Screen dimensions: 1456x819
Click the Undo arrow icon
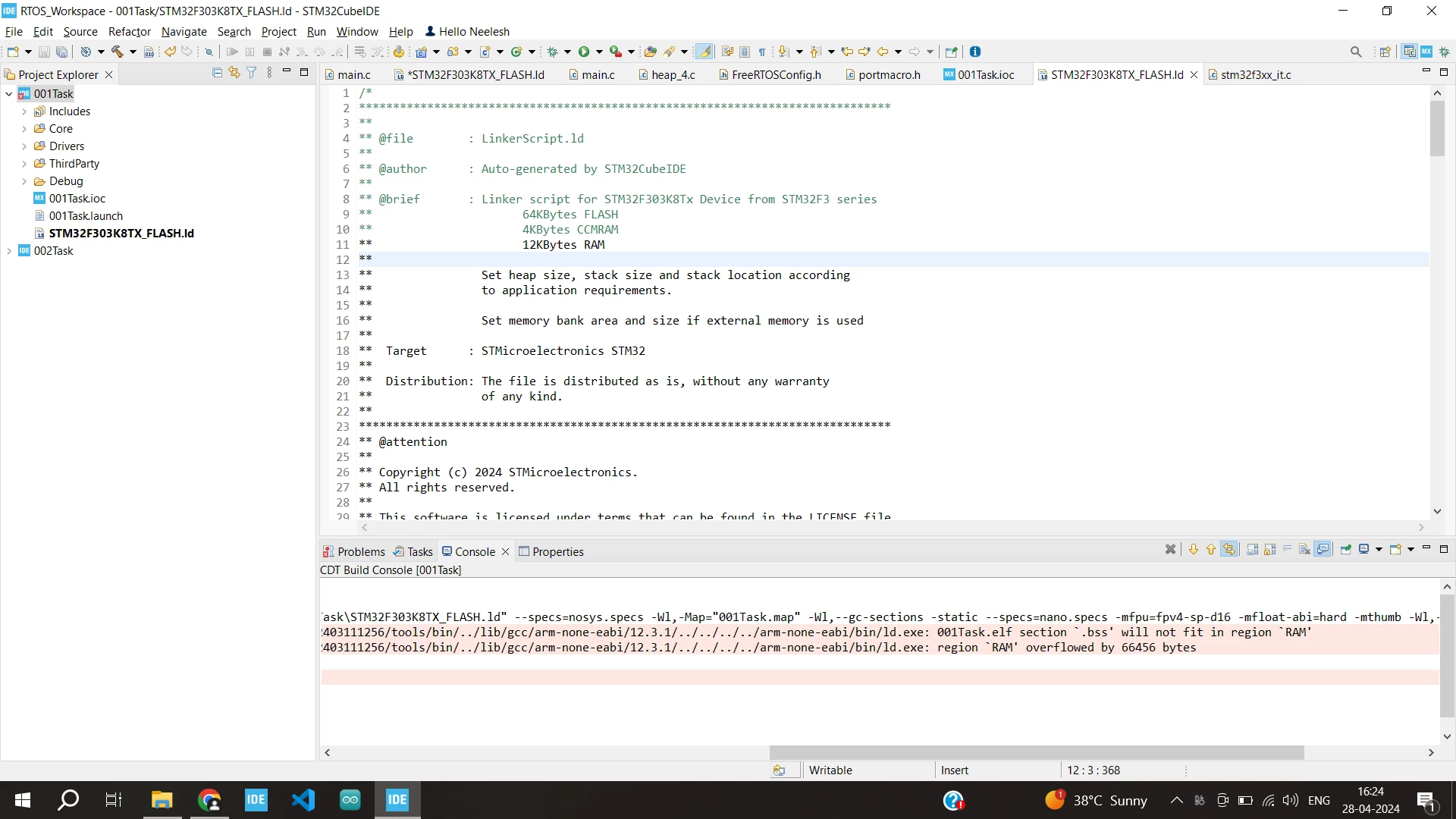(x=171, y=52)
